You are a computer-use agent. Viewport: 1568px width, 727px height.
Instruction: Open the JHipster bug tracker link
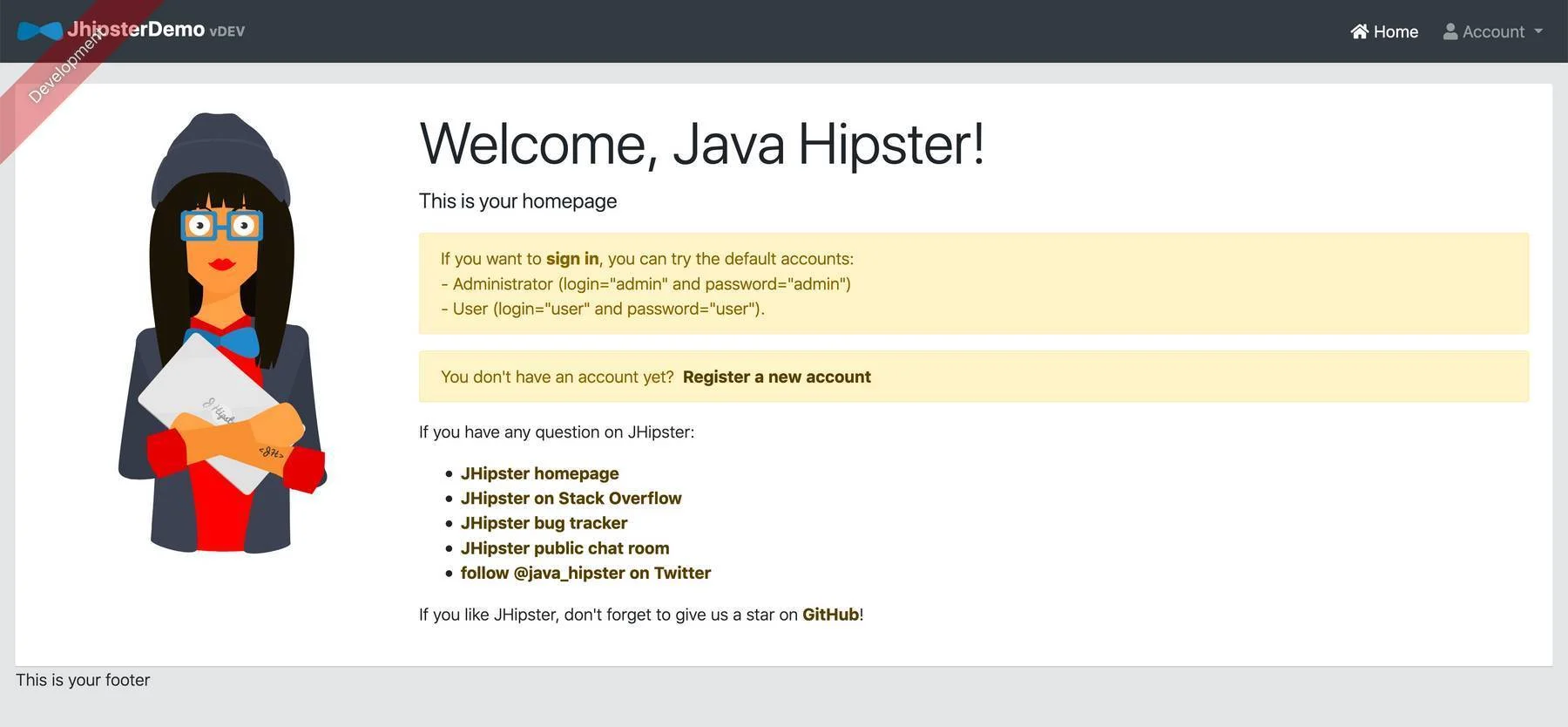pos(544,523)
